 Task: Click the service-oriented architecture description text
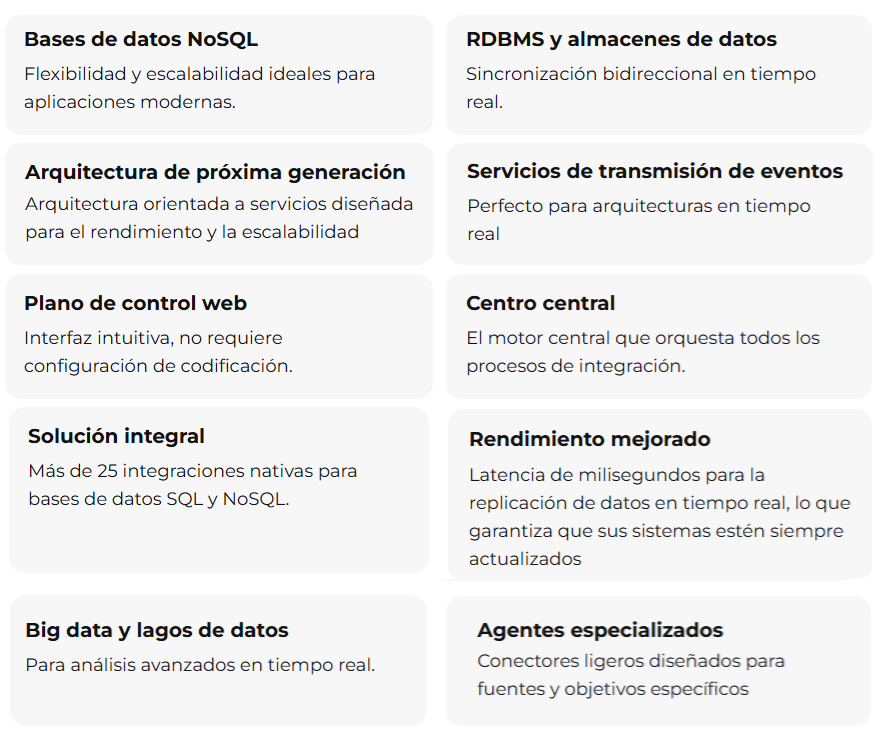point(219,218)
